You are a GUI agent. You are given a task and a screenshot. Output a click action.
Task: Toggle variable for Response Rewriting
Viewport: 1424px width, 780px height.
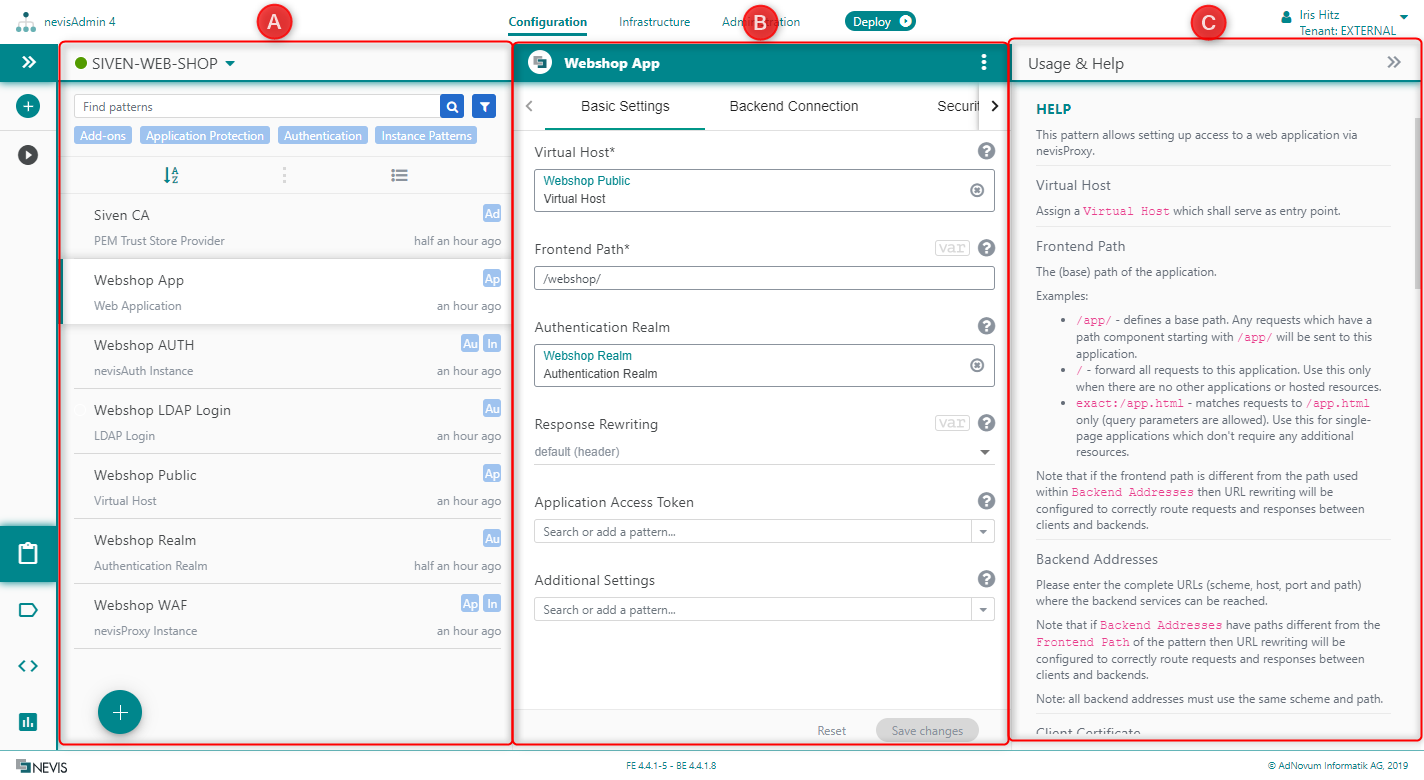coord(952,423)
